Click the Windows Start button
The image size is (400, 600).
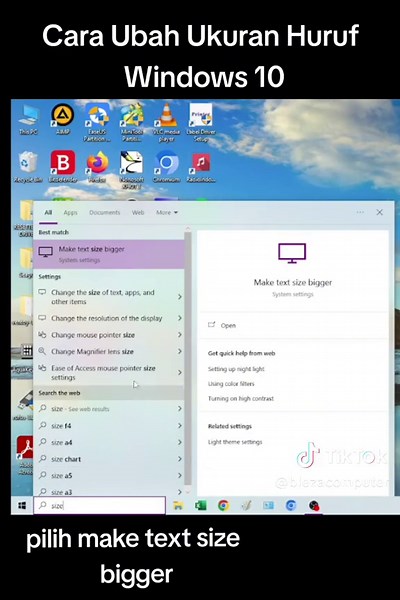pos(22,505)
